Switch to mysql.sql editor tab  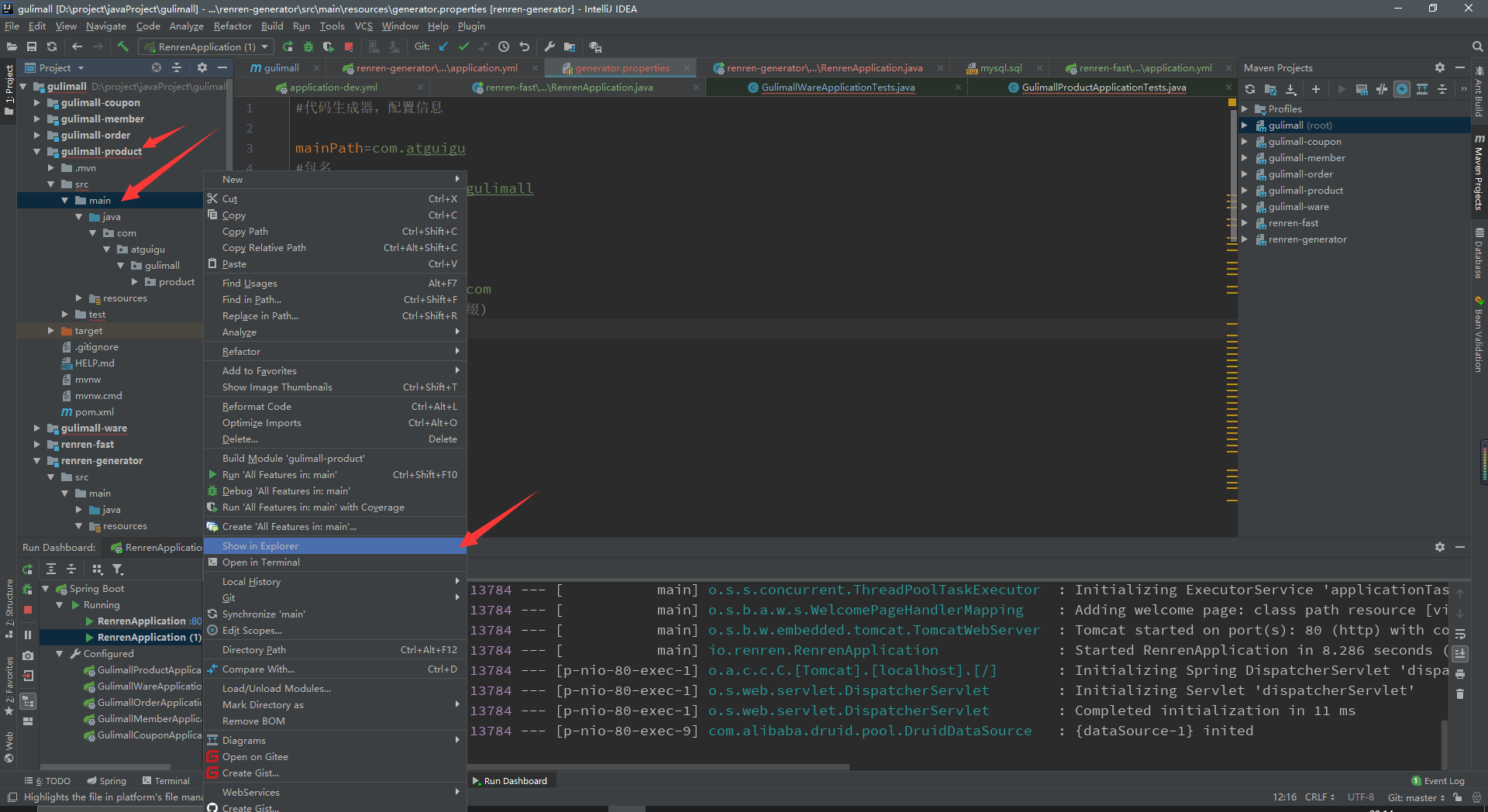(1001, 67)
